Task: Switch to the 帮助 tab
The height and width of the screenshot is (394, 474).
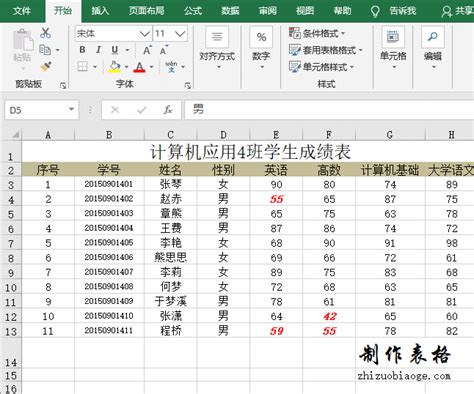Action: tap(342, 11)
